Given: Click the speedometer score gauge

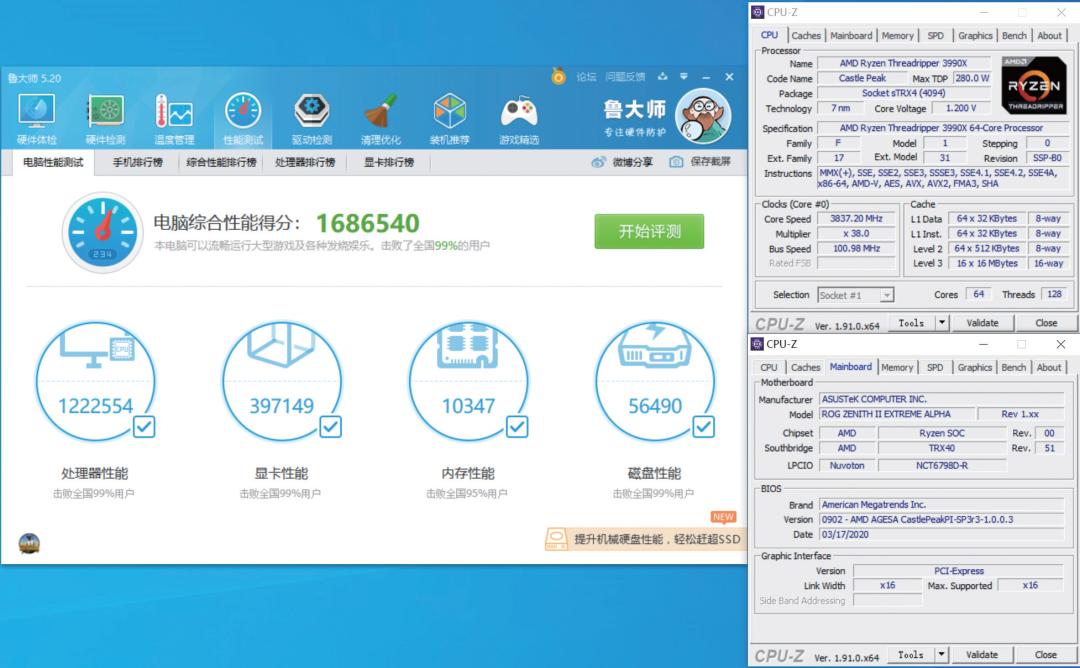Looking at the screenshot, I should pos(102,232).
